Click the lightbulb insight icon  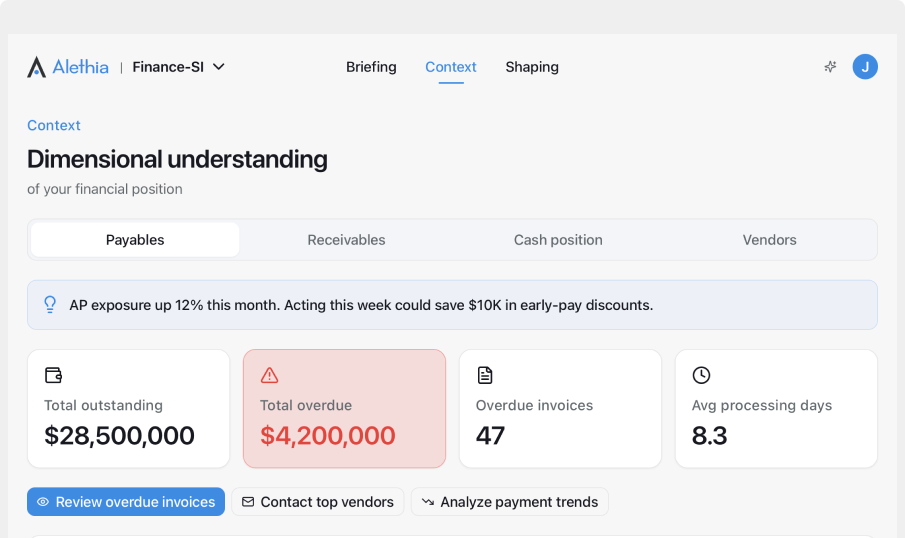tap(50, 305)
